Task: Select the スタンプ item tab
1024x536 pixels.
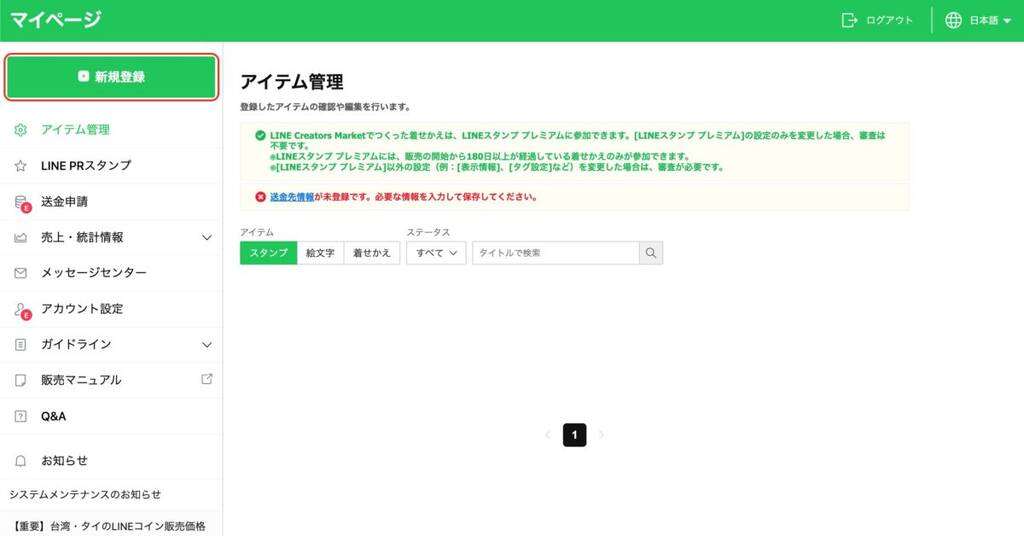Action: tap(268, 253)
